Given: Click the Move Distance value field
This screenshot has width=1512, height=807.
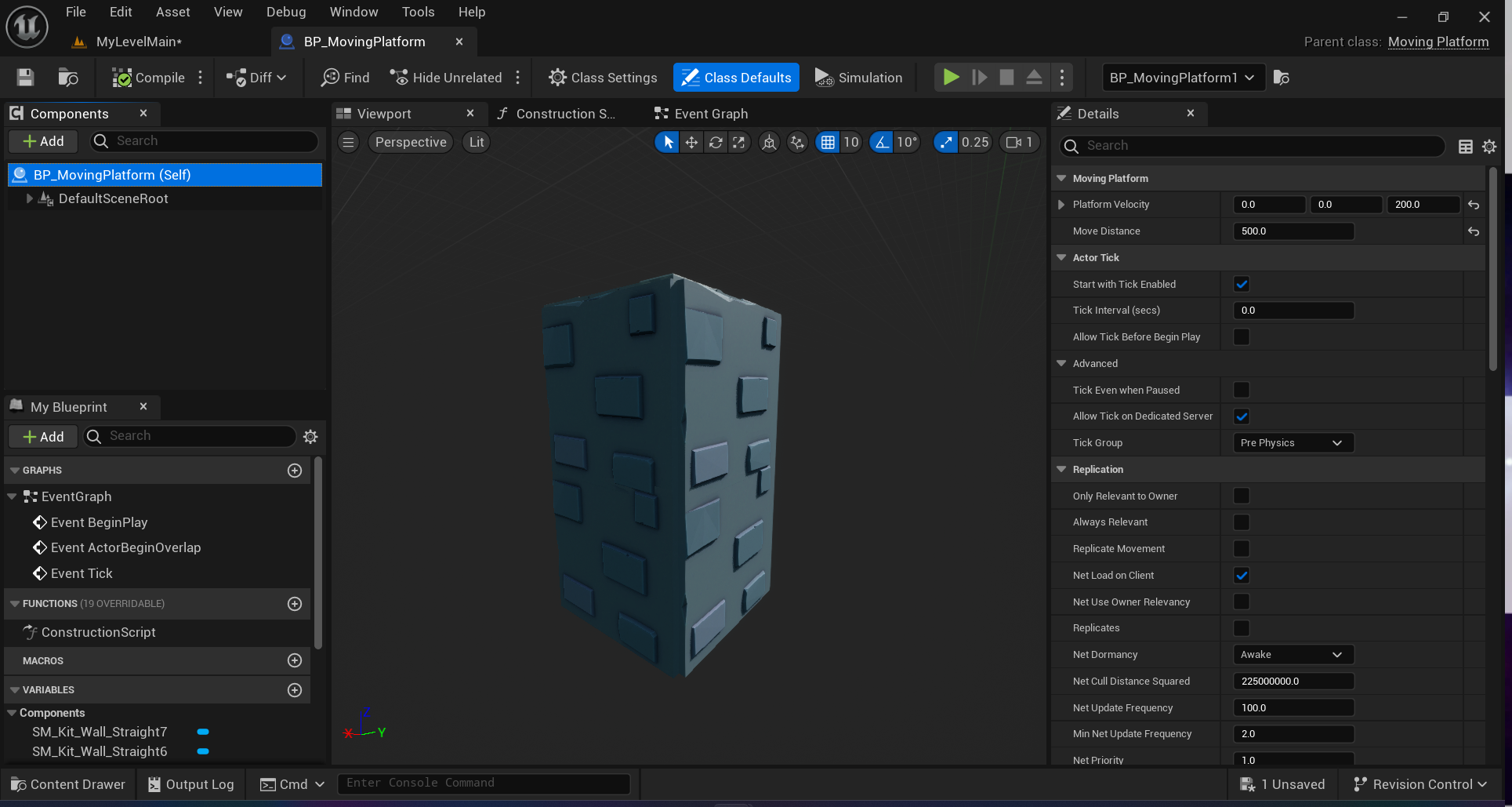Looking at the screenshot, I should point(1293,231).
